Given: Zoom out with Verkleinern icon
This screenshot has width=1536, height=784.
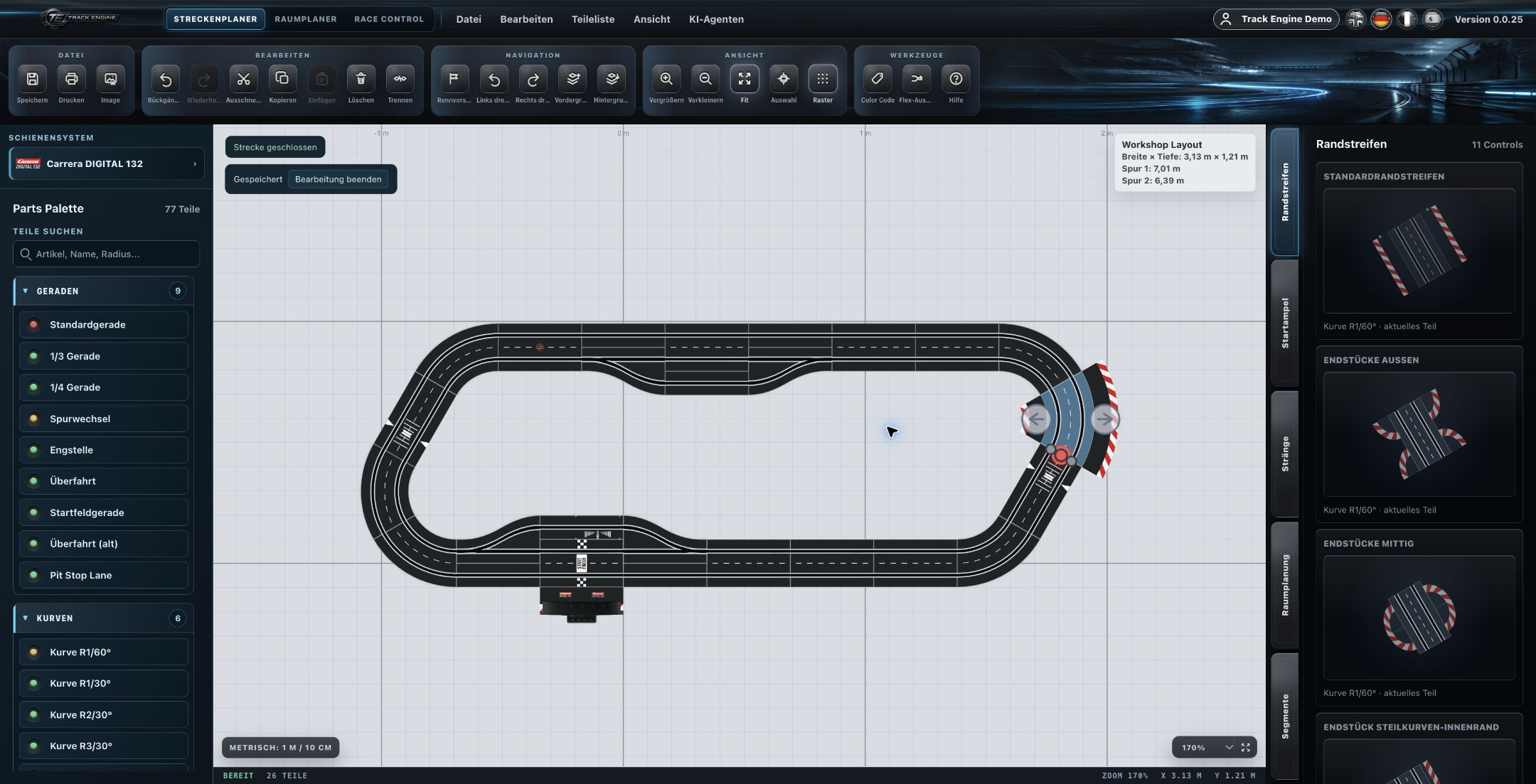Looking at the screenshot, I should (705, 79).
